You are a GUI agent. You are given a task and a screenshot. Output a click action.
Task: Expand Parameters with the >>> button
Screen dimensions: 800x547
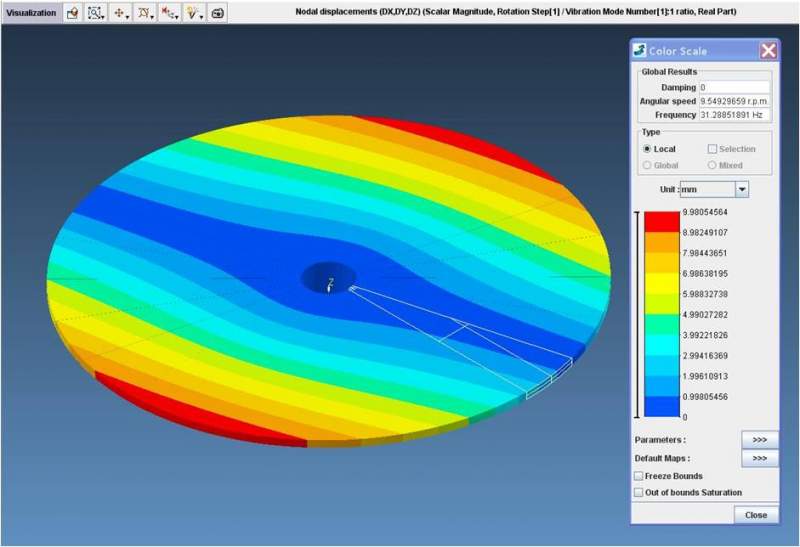click(x=760, y=440)
